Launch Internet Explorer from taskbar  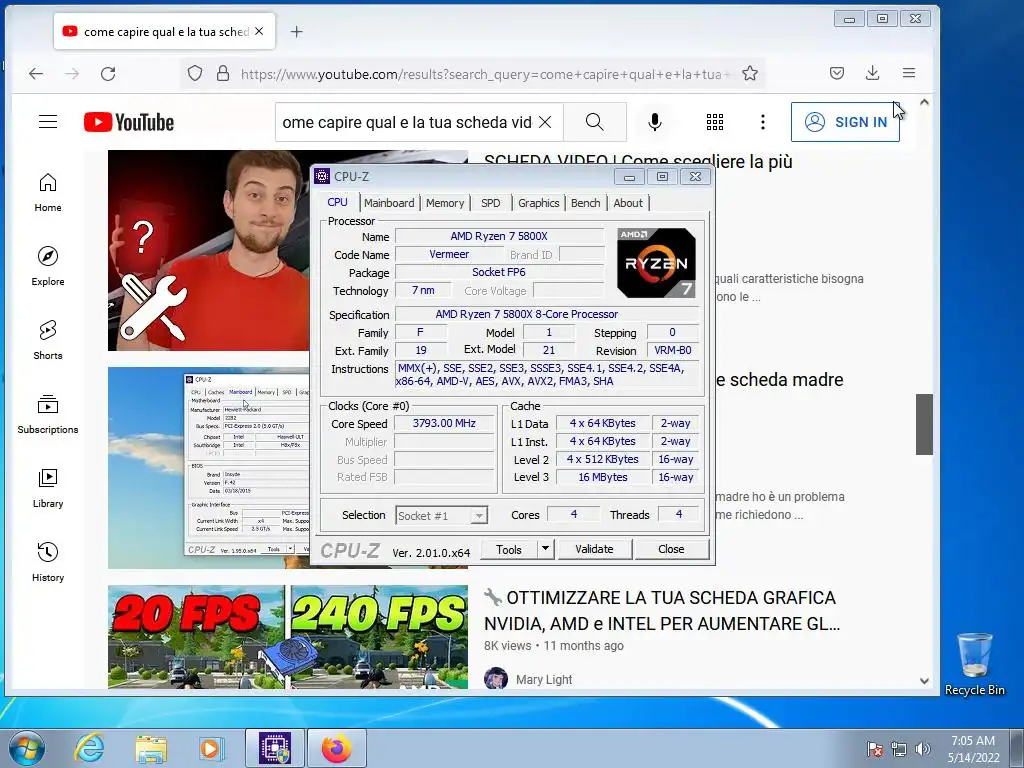tap(88, 748)
